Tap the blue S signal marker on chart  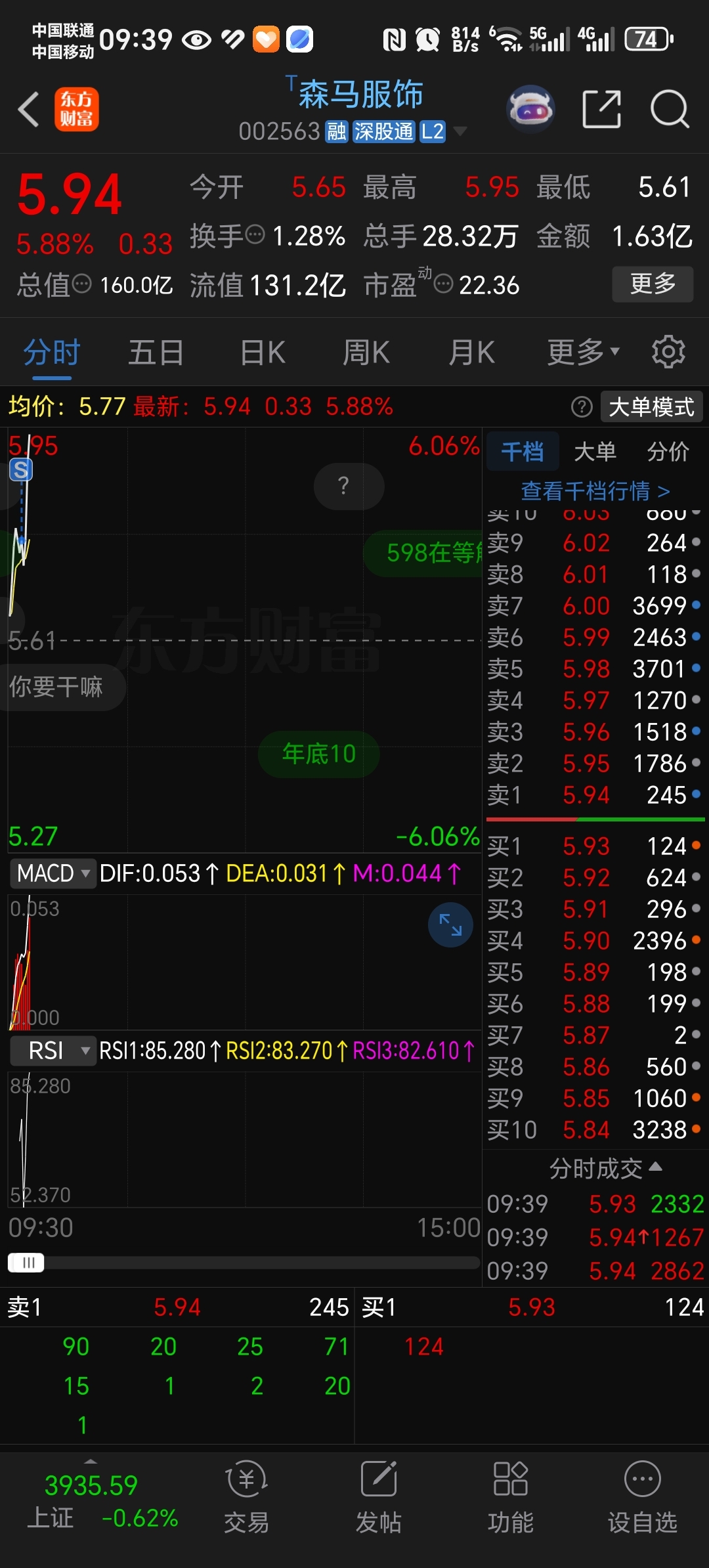tap(21, 470)
